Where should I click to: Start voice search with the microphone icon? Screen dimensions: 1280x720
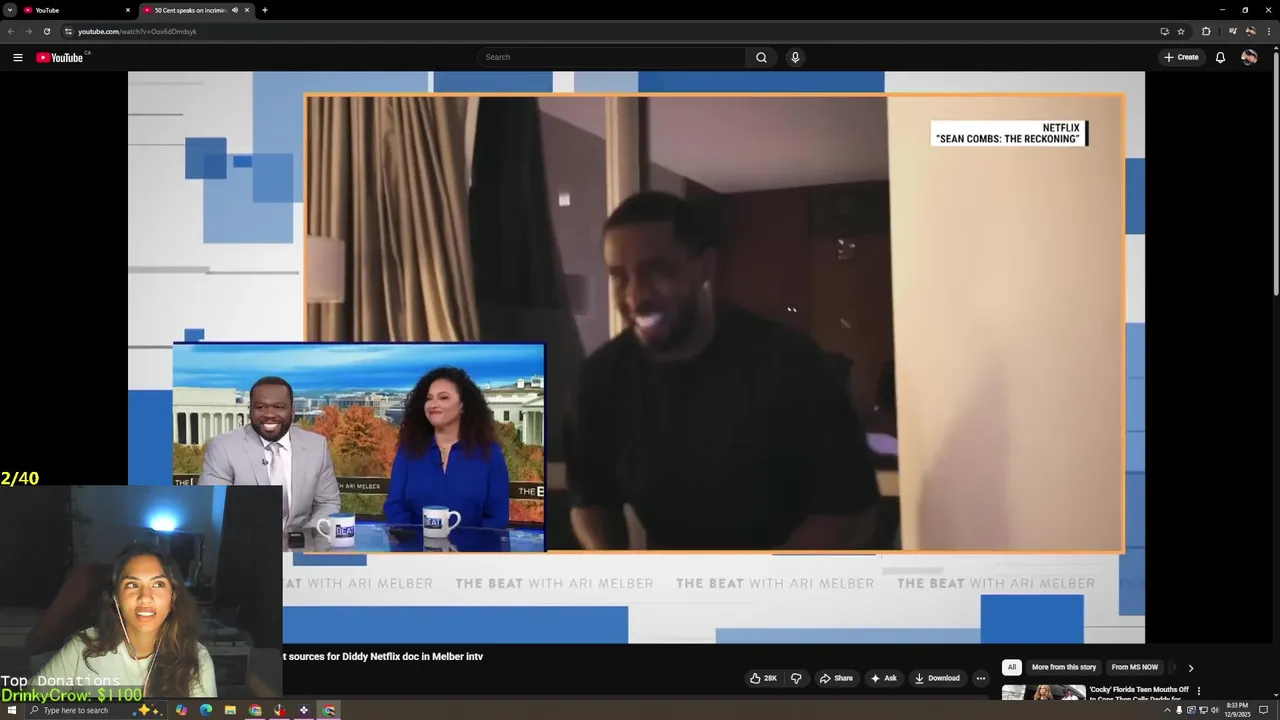tap(795, 57)
